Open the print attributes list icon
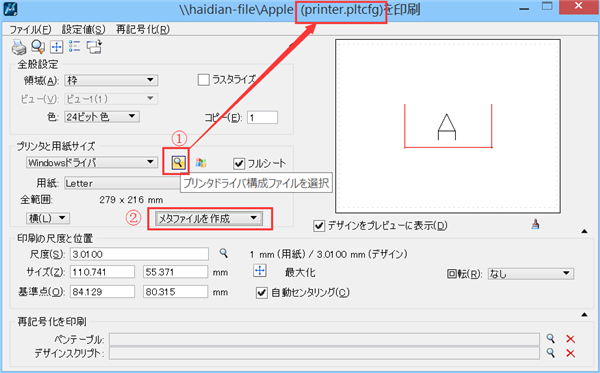Viewport: 600px width, 373px height. pyautogui.click(x=75, y=47)
